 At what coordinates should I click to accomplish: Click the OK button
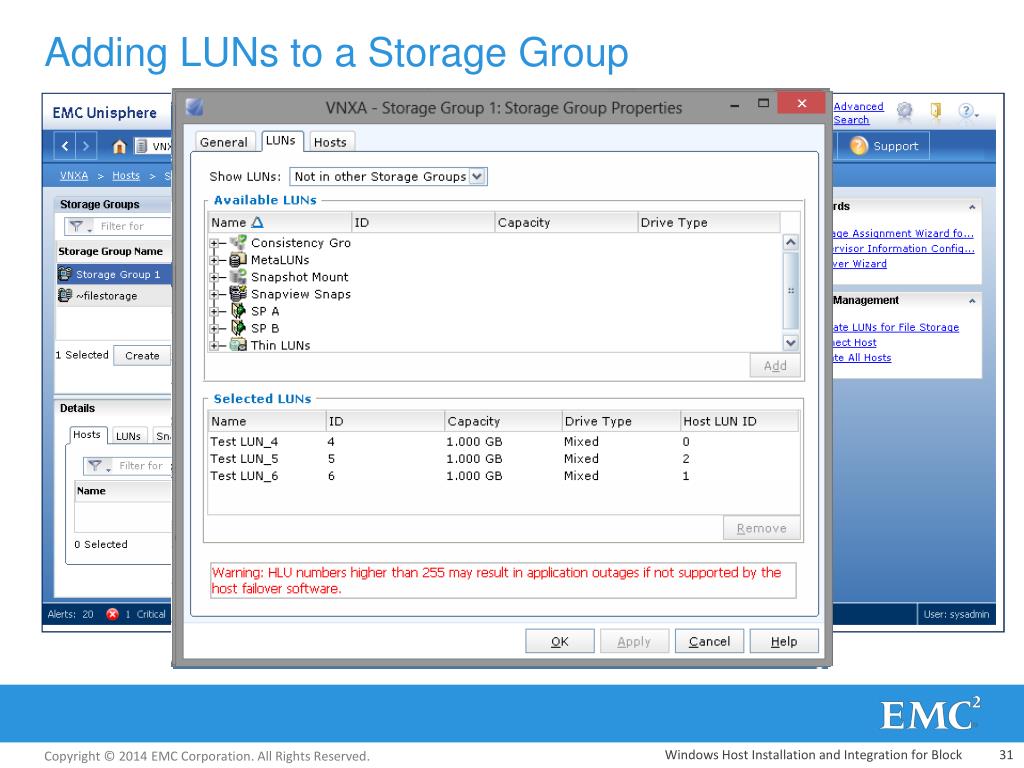560,641
